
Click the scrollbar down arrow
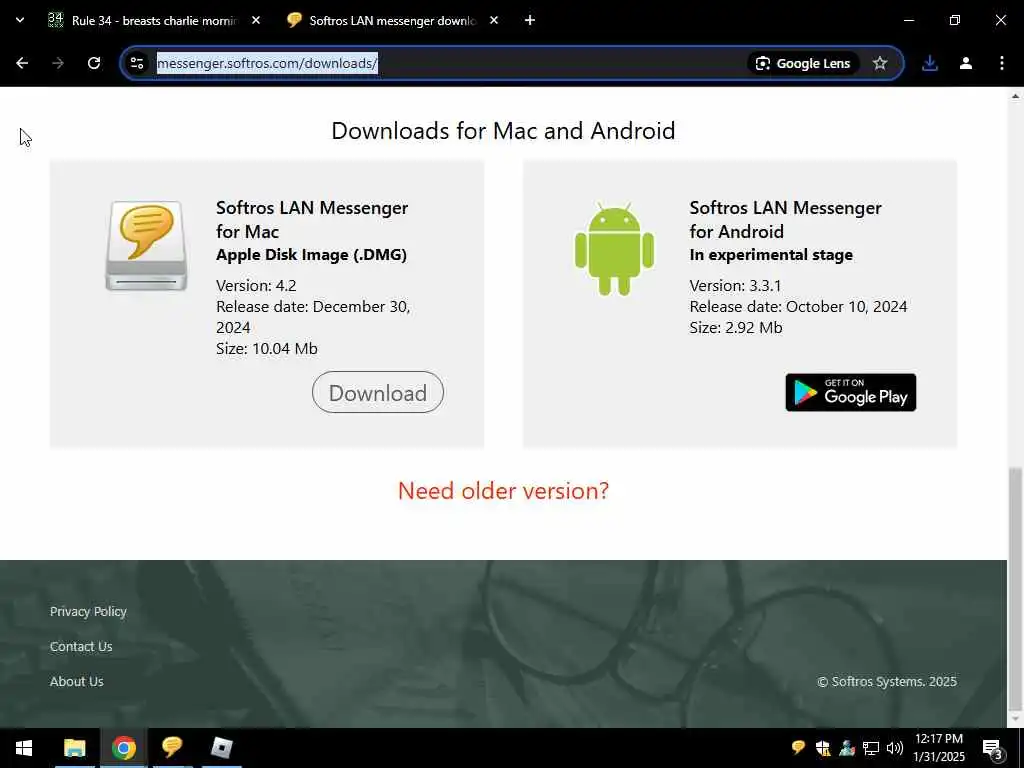(x=1015, y=720)
